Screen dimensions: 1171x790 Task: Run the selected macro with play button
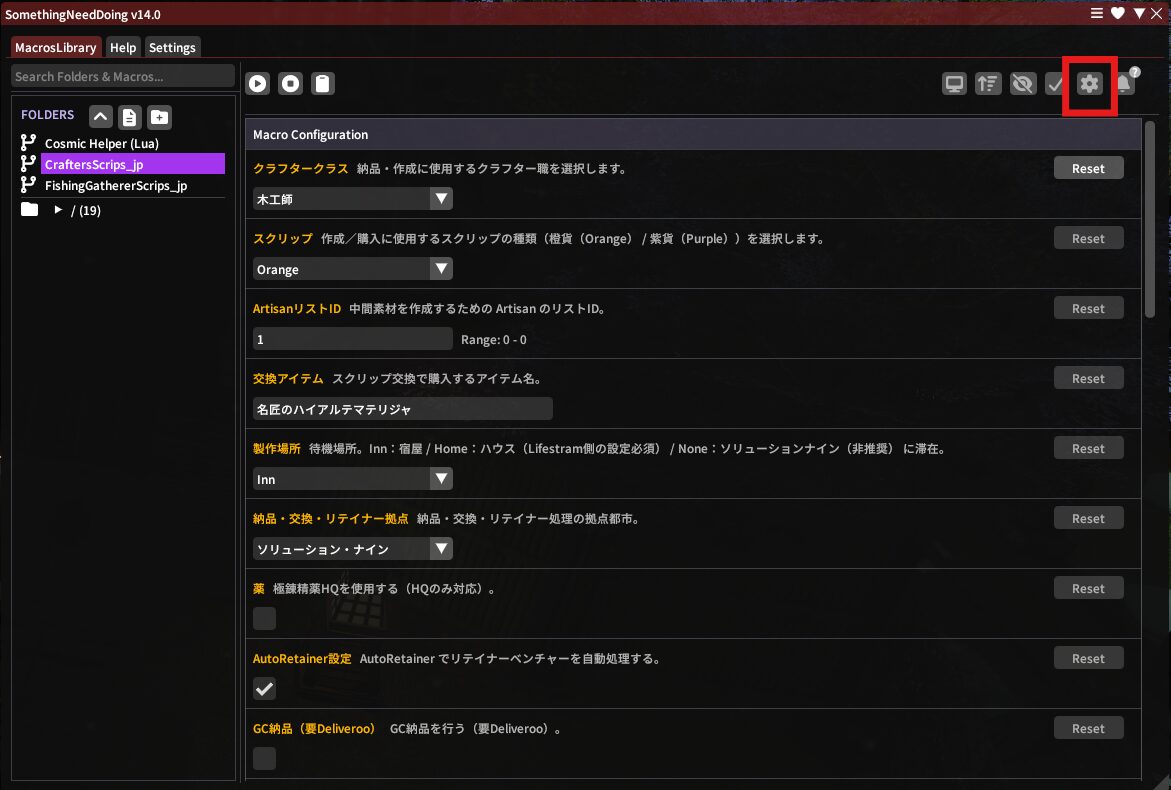pyautogui.click(x=258, y=84)
